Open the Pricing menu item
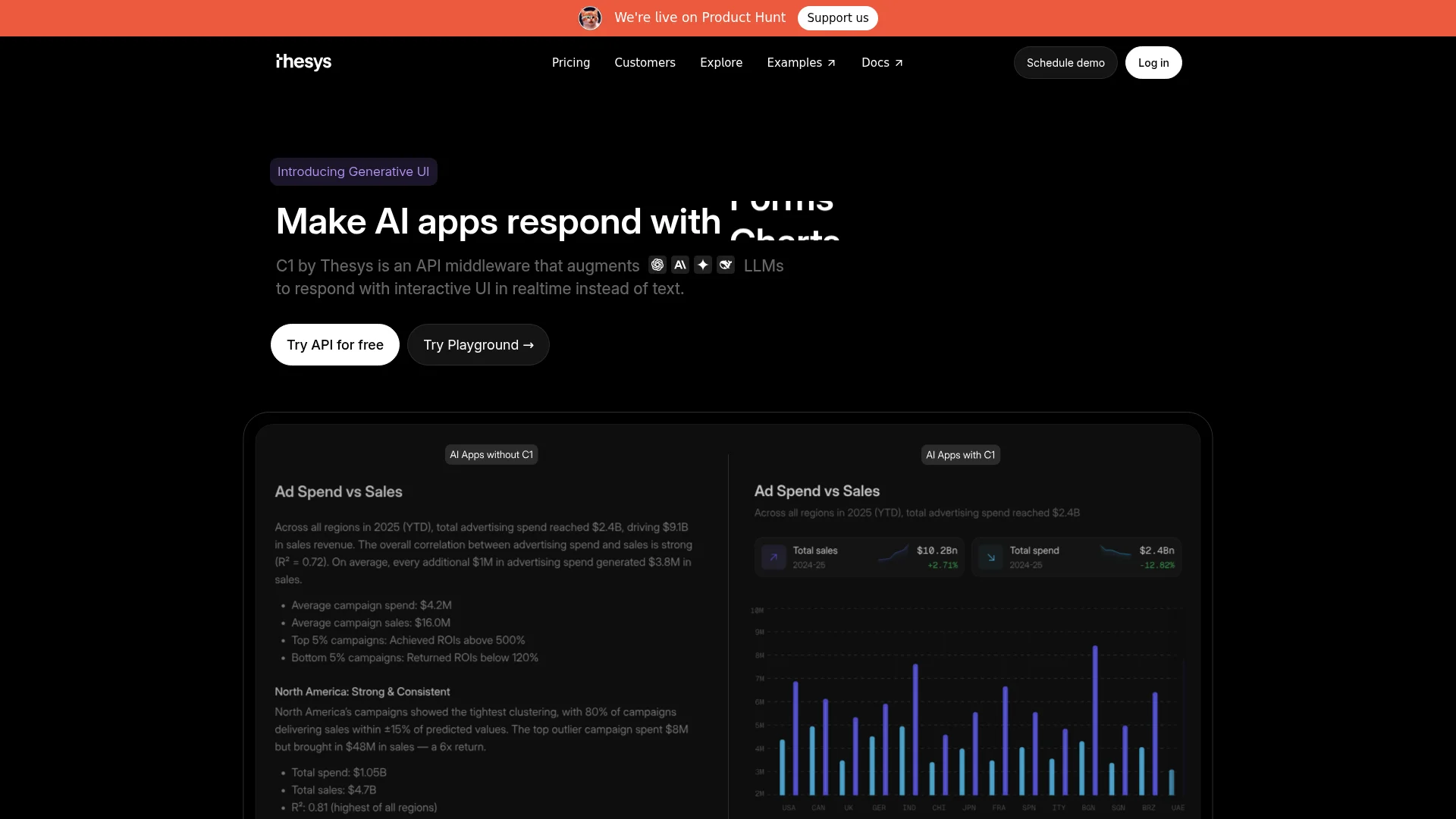The image size is (1456, 819). click(x=570, y=62)
